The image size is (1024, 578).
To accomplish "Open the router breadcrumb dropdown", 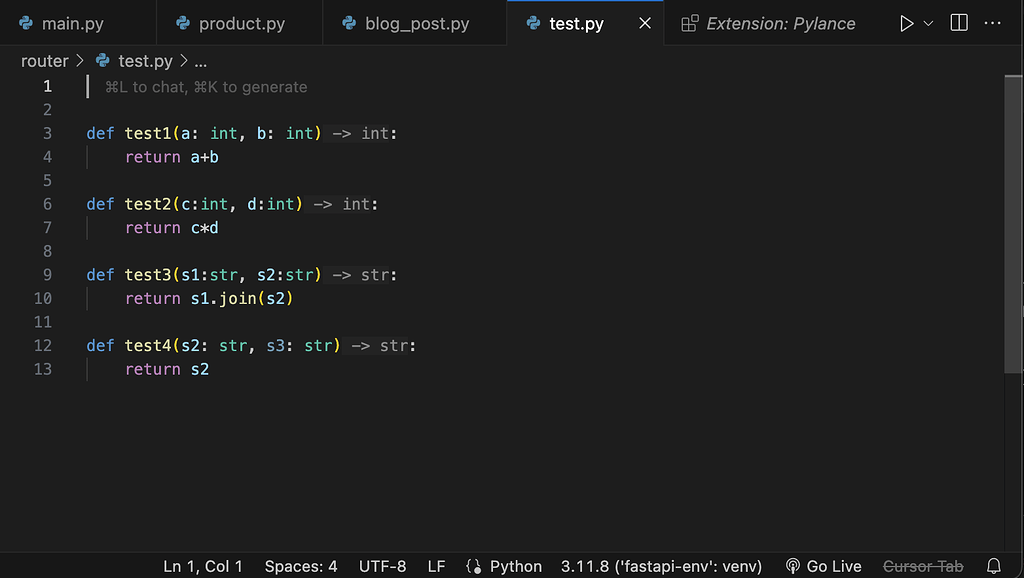I will click(44, 60).
